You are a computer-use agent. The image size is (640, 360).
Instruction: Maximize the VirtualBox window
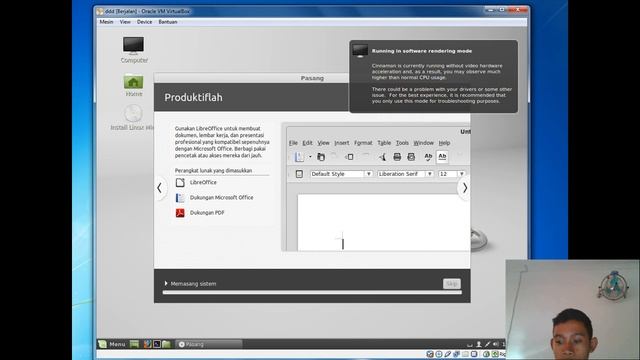point(502,10)
